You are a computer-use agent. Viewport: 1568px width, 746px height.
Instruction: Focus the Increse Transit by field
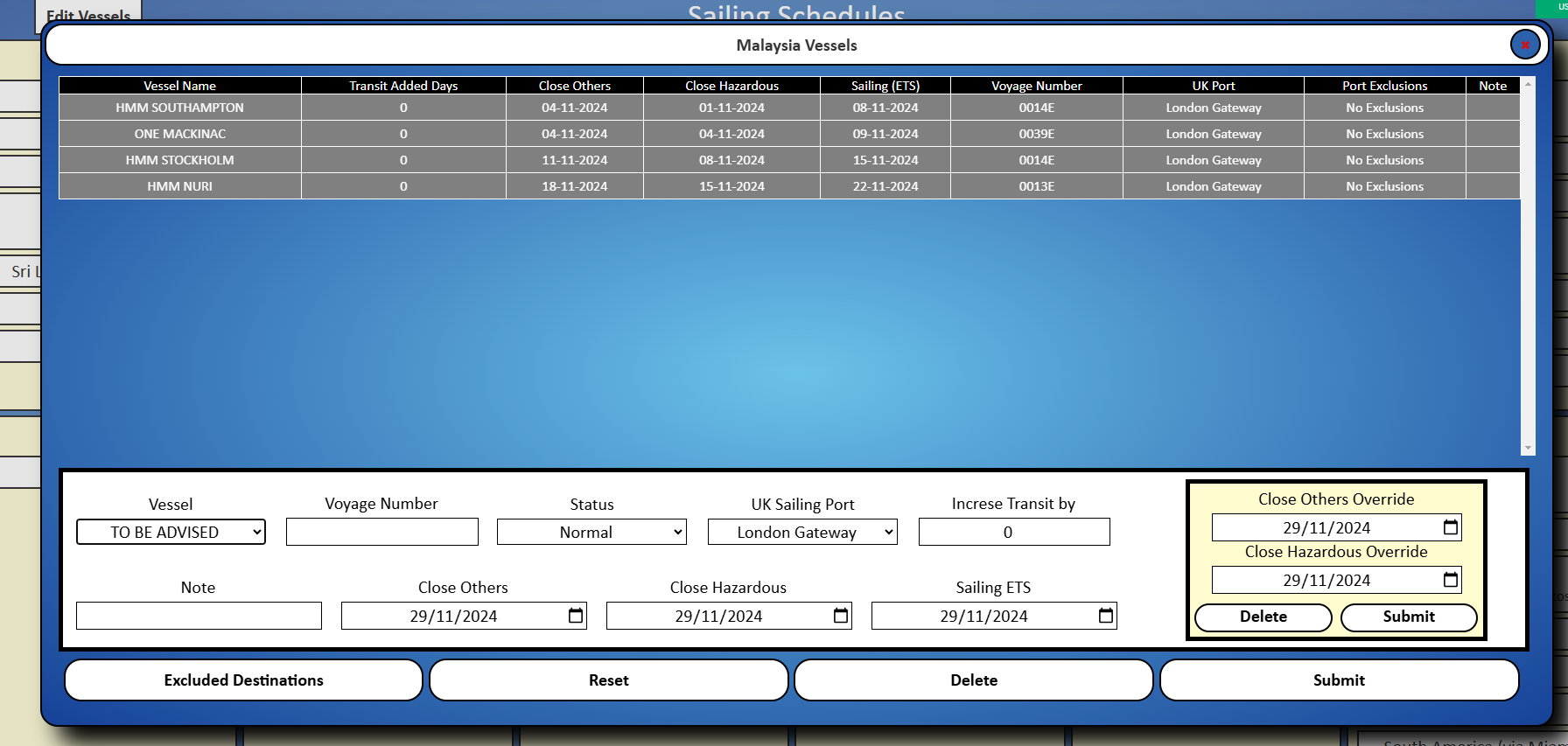click(x=1013, y=532)
